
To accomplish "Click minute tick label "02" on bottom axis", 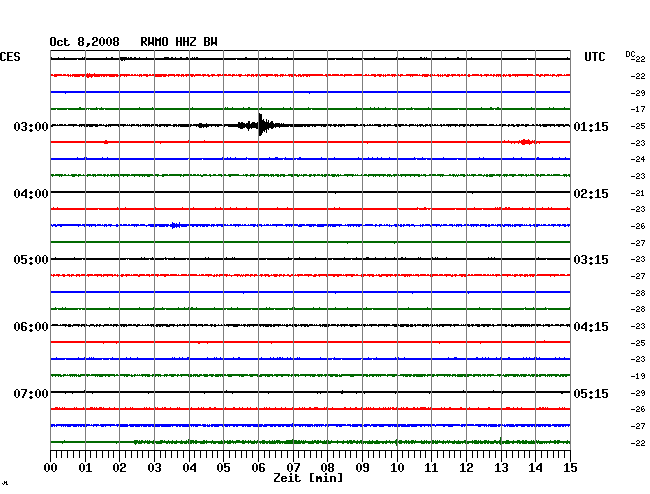I will [119, 468].
